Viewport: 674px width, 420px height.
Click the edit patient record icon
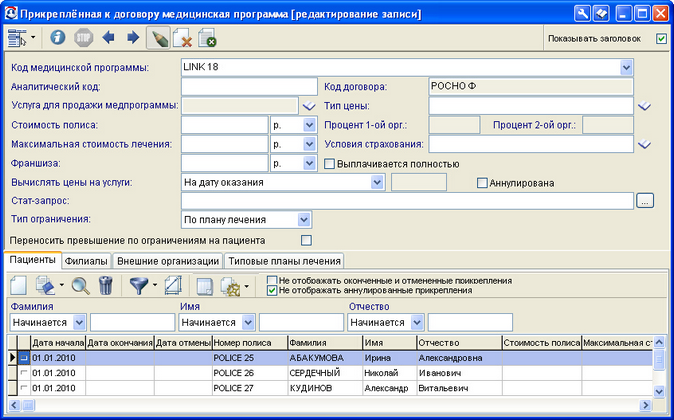coord(45,286)
